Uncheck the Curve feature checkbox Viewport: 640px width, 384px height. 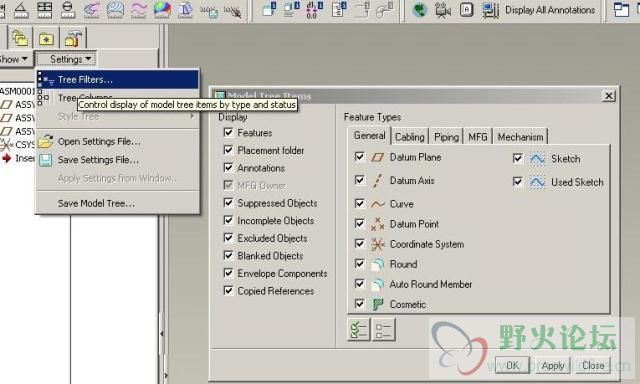(x=360, y=203)
